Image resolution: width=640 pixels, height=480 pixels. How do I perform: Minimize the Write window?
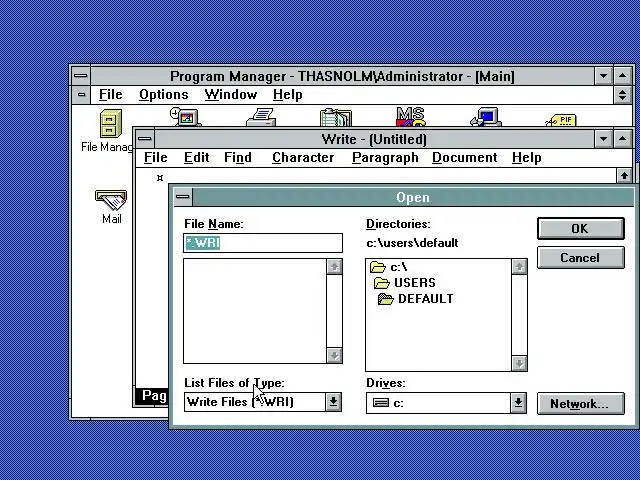(603, 139)
